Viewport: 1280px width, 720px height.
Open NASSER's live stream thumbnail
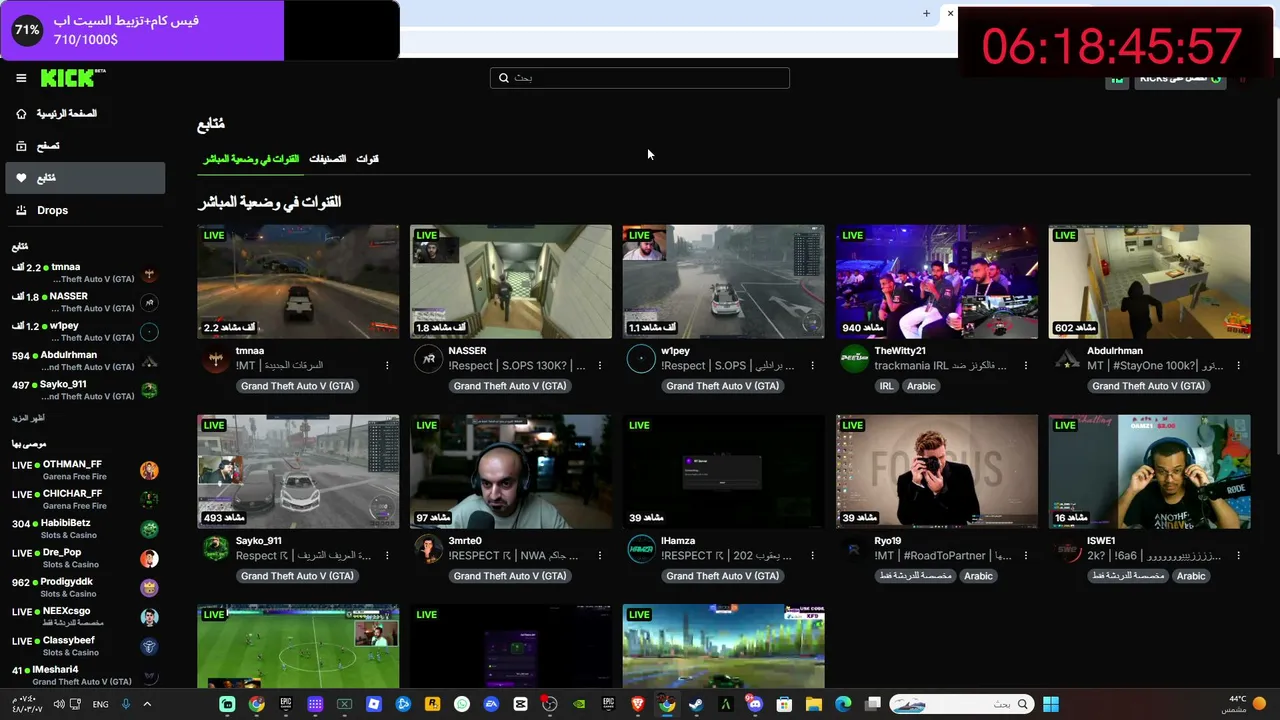[511, 281]
